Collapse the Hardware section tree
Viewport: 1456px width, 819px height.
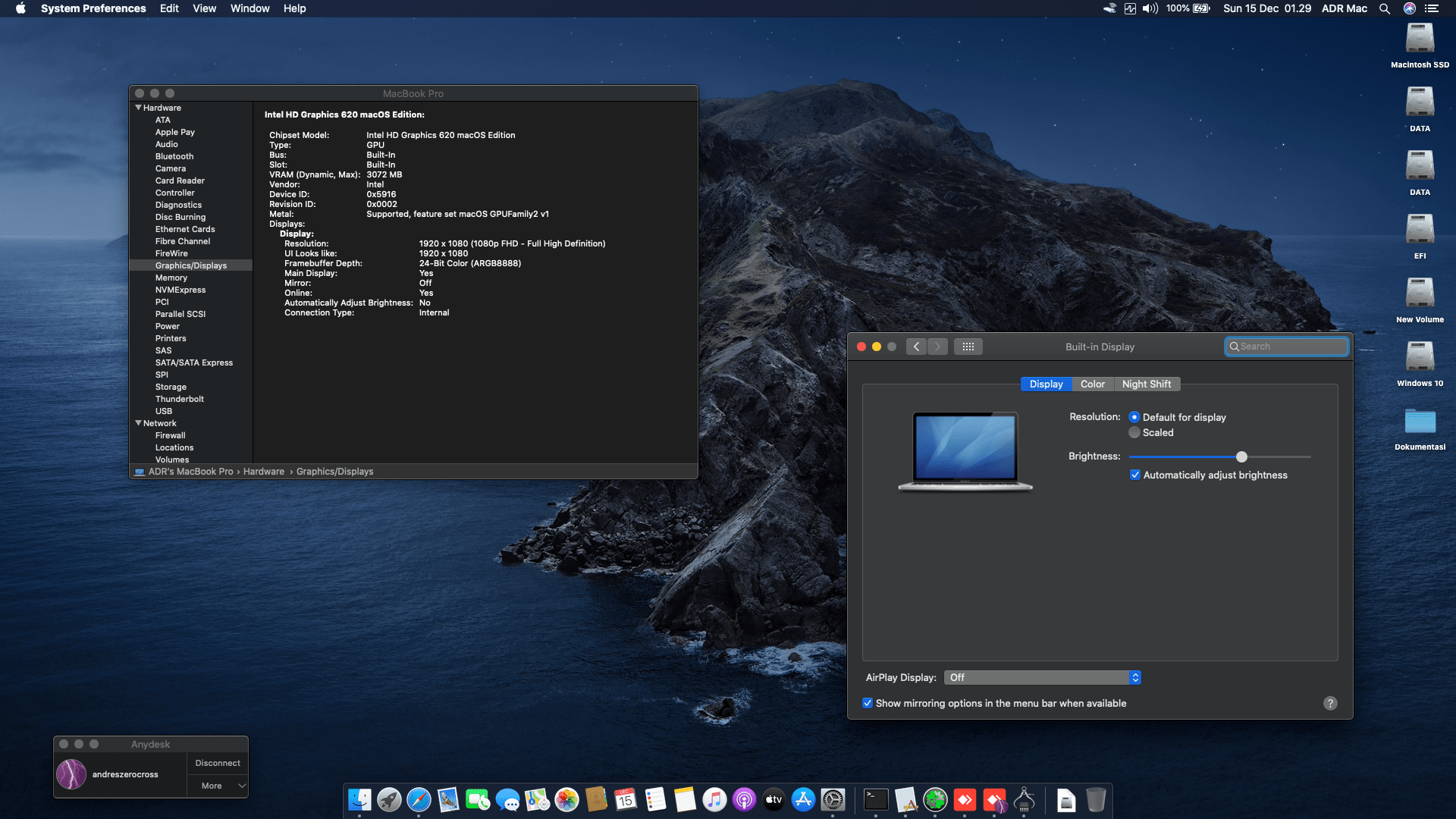(x=138, y=108)
